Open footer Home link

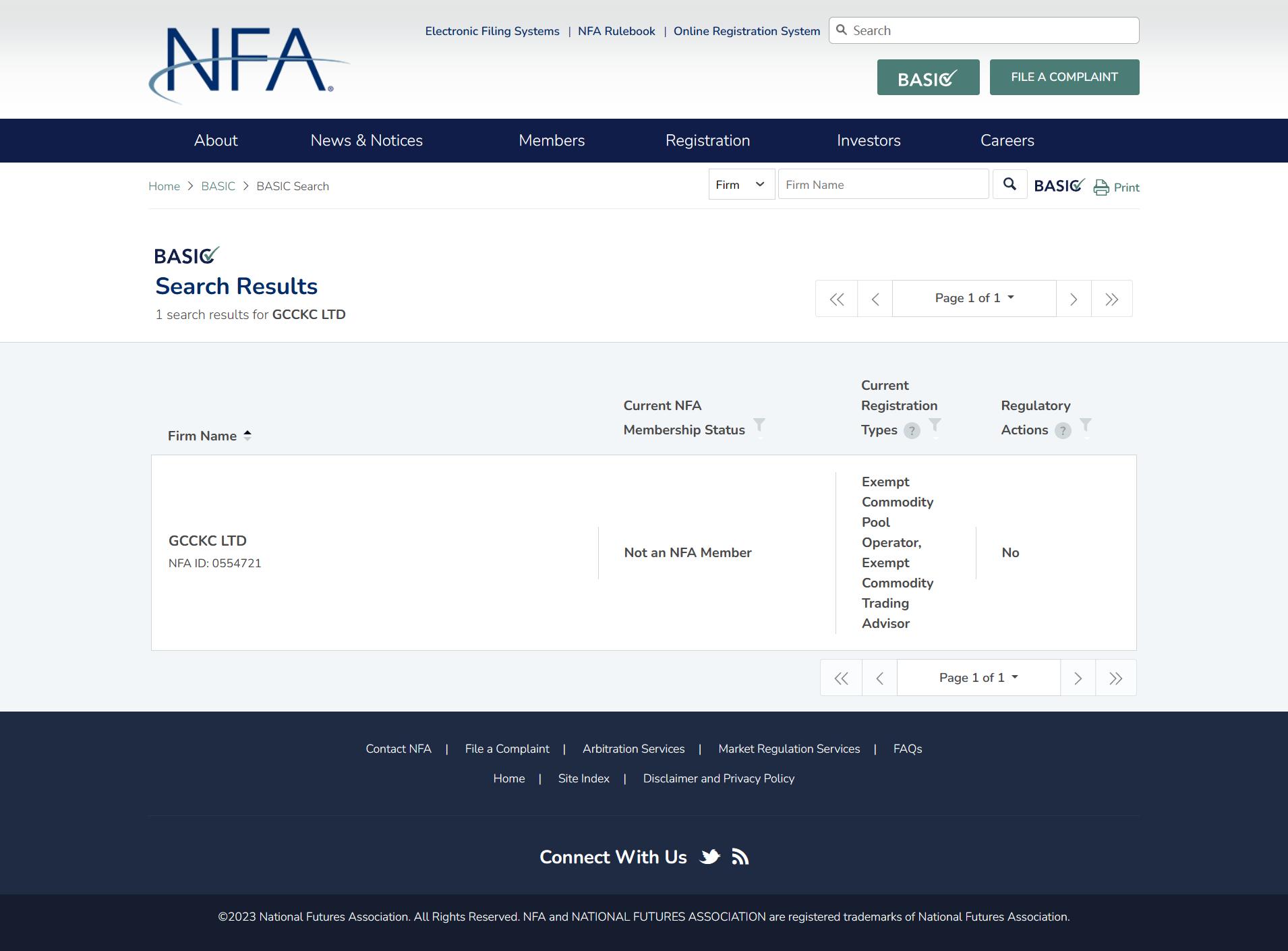coord(509,778)
